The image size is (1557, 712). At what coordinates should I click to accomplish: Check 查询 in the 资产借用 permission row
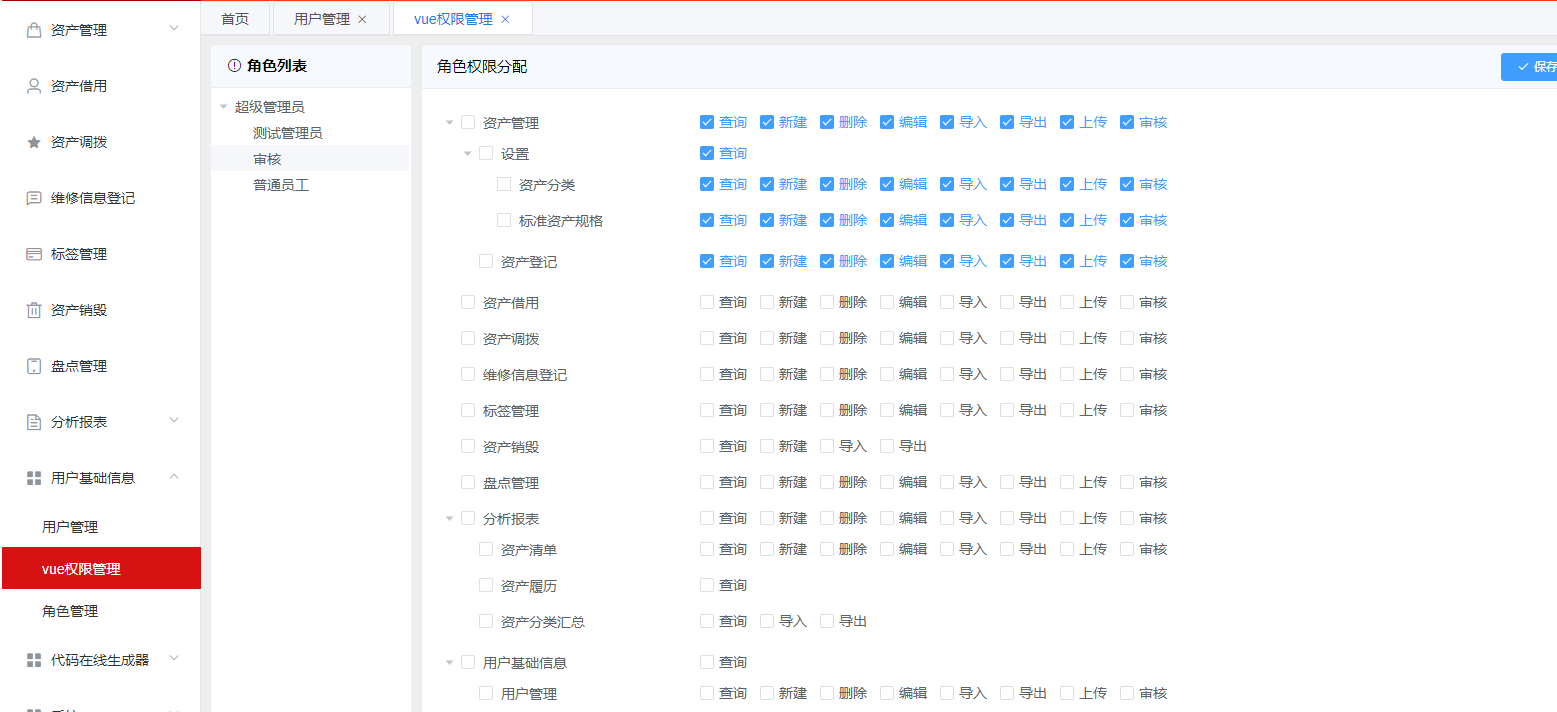pos(707,302)
